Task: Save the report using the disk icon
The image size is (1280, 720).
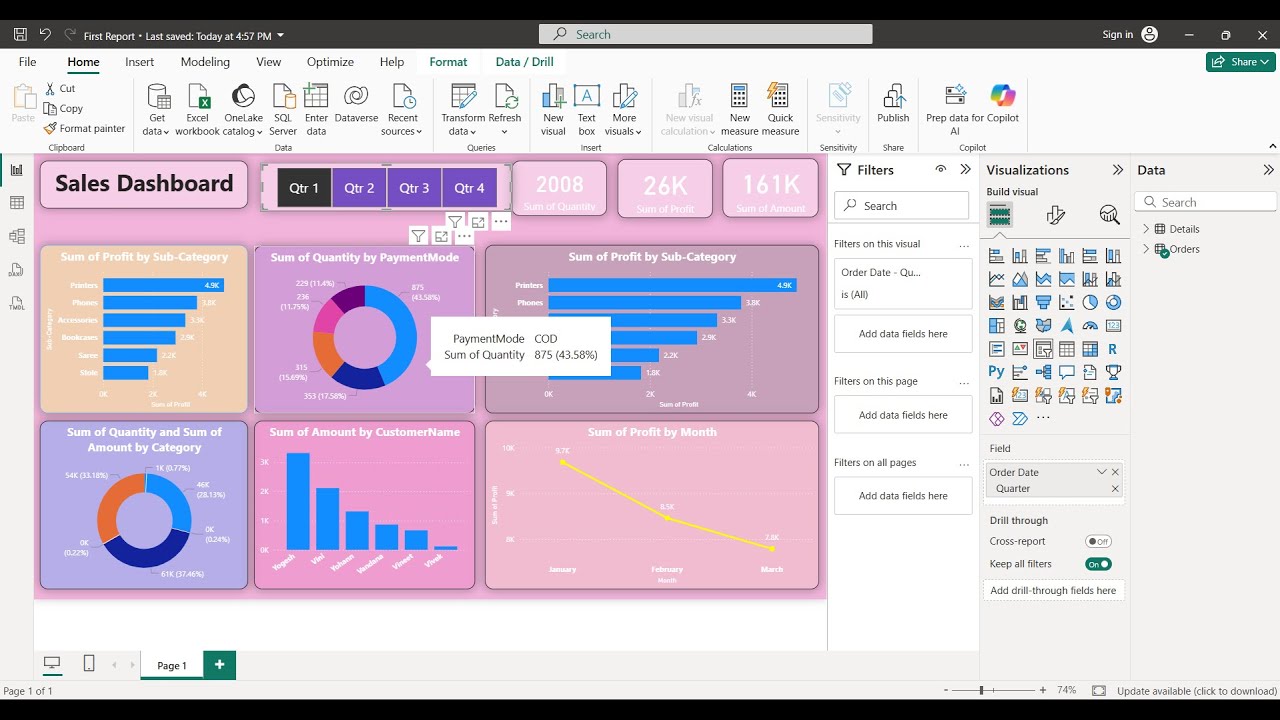Action: pyautogui.click(x=20, y=35)
